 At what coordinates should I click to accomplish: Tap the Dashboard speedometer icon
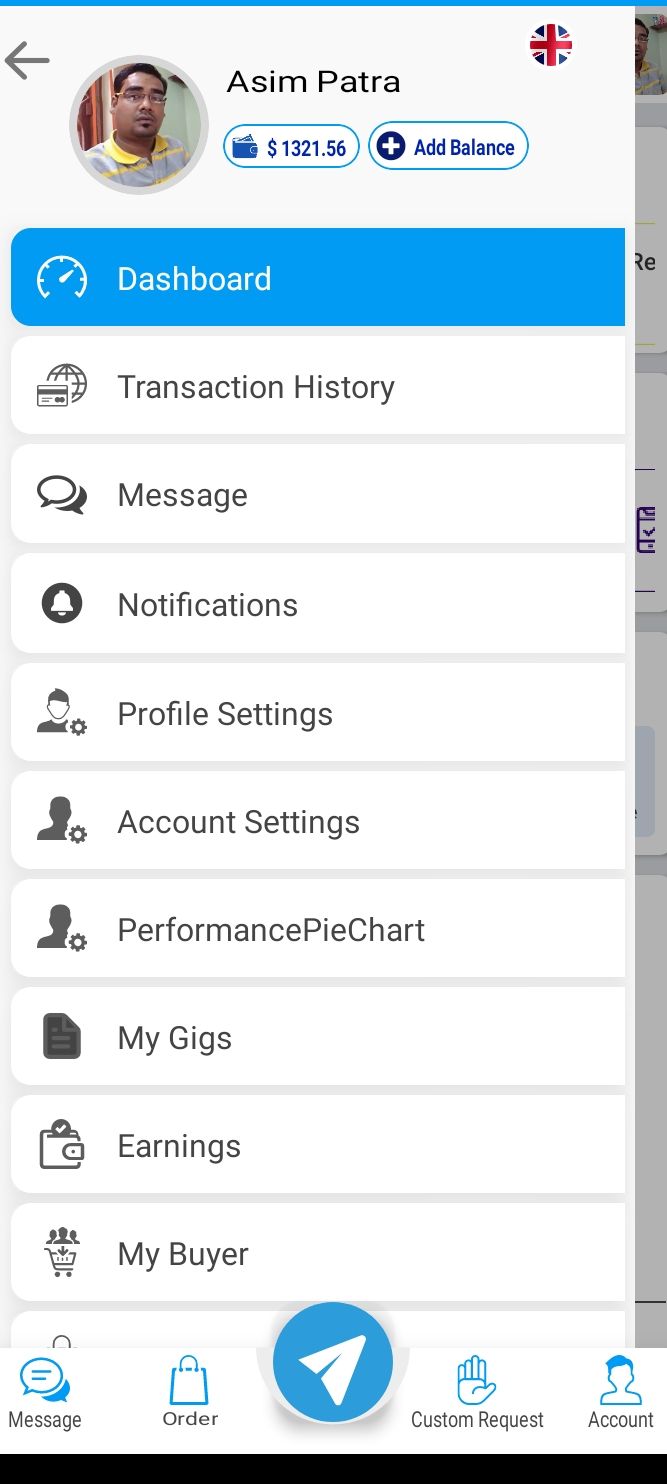click(62, 278)
